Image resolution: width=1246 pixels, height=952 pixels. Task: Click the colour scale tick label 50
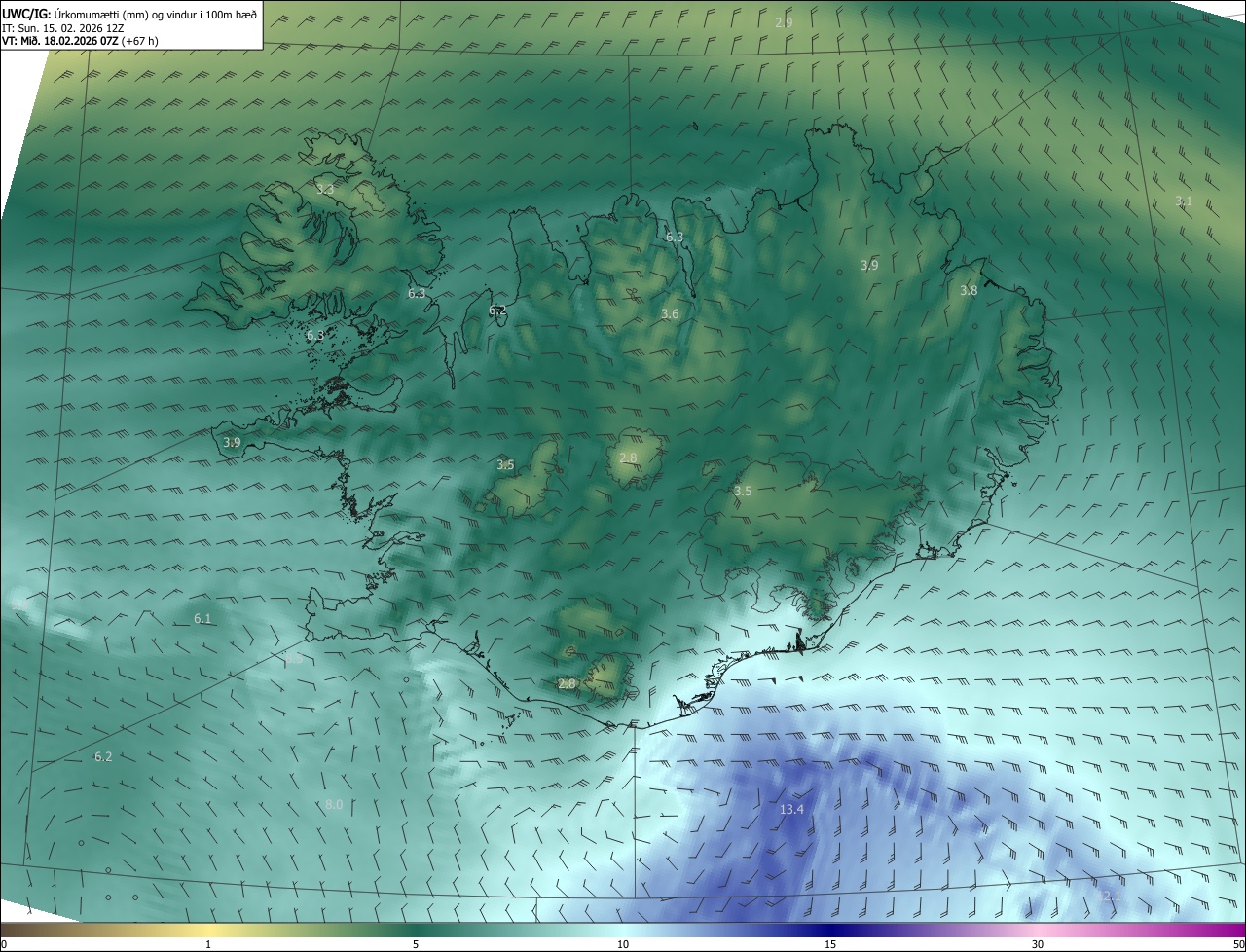(x=1238, y=944)
